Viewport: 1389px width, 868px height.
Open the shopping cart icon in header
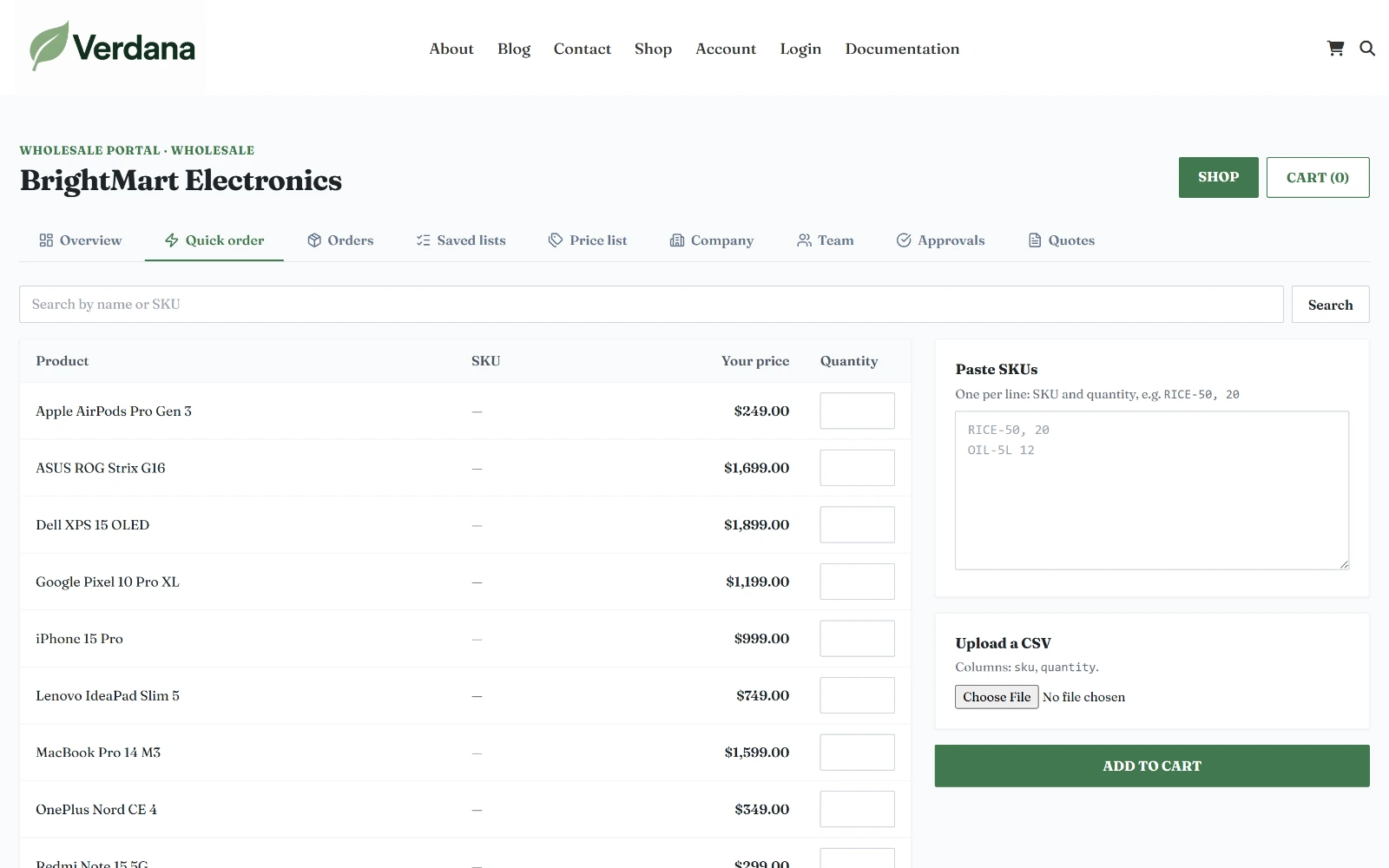[x=1335, y=49]
